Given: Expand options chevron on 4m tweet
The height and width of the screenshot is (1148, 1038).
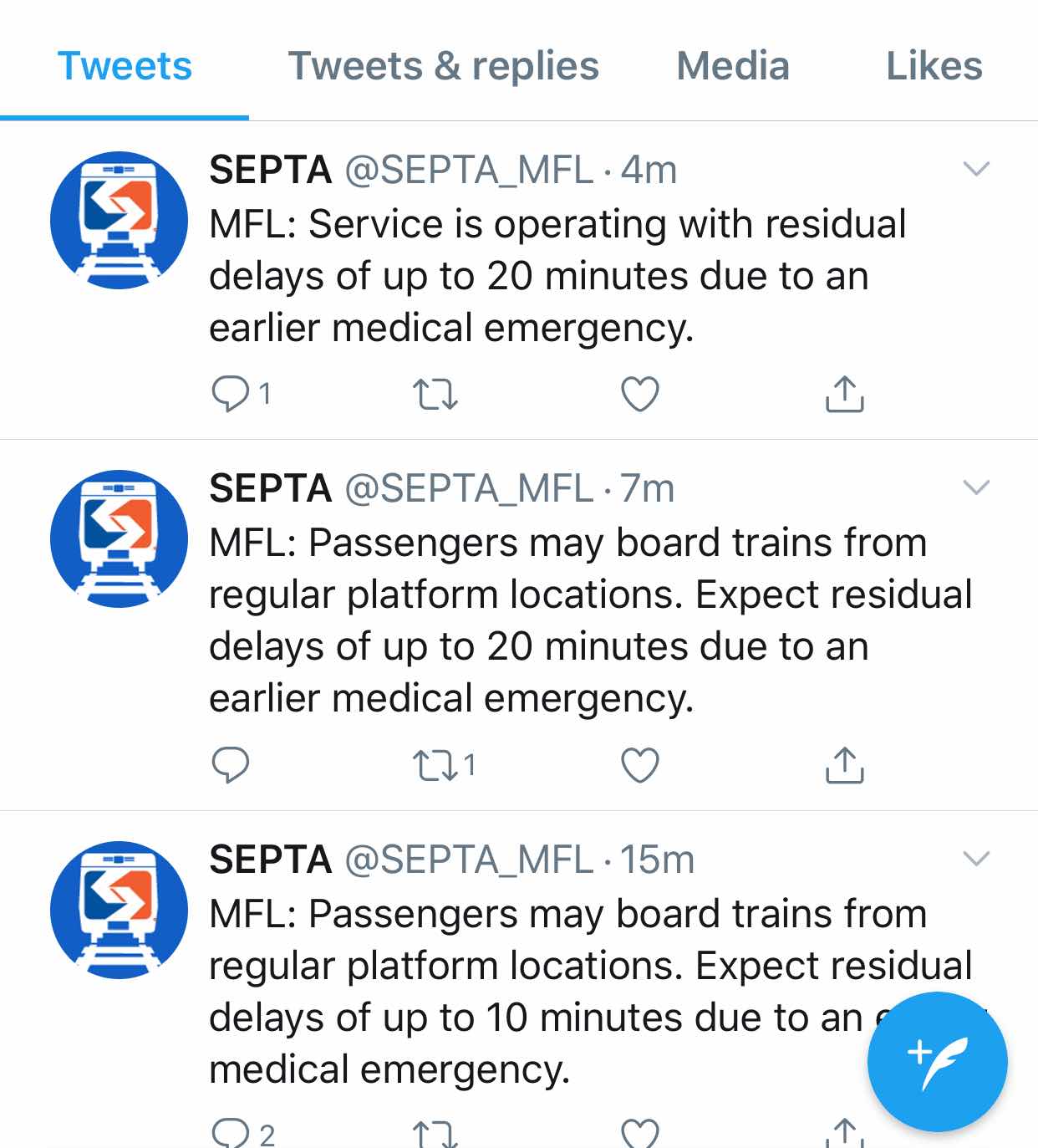Looking at the screenshot, I should point(976,169).
